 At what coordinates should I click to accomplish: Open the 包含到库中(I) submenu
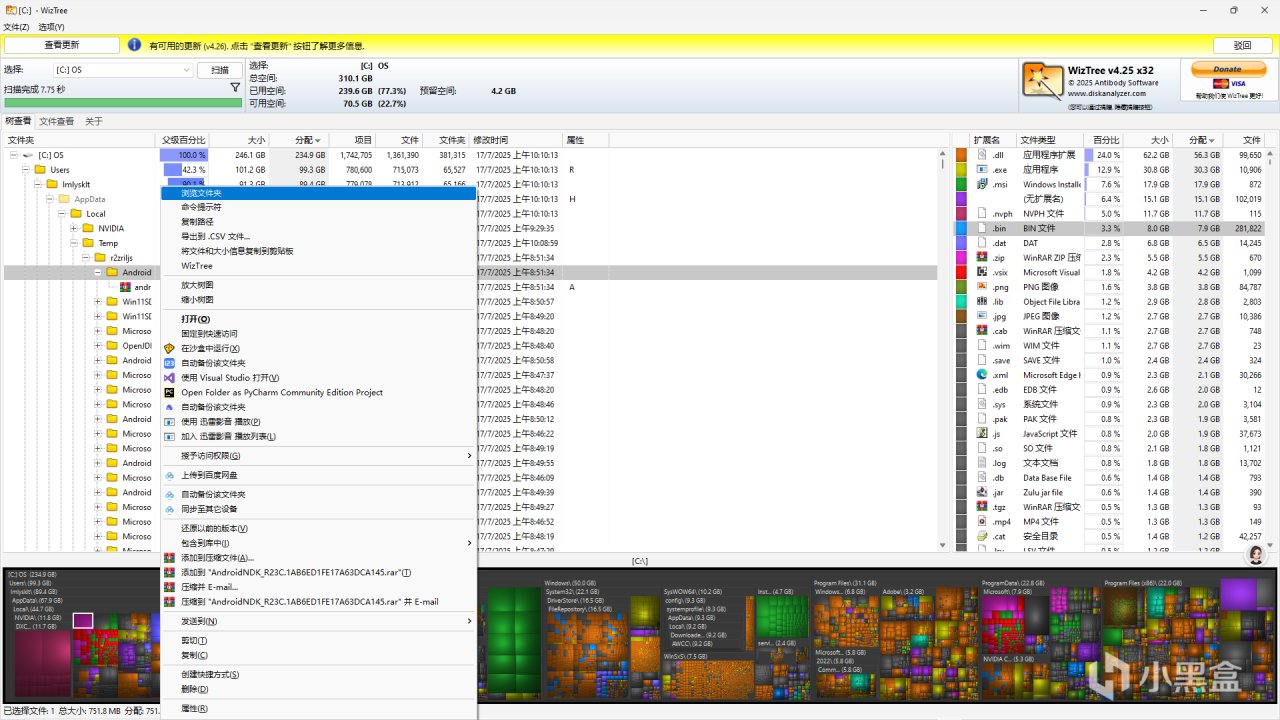point(318,543)
